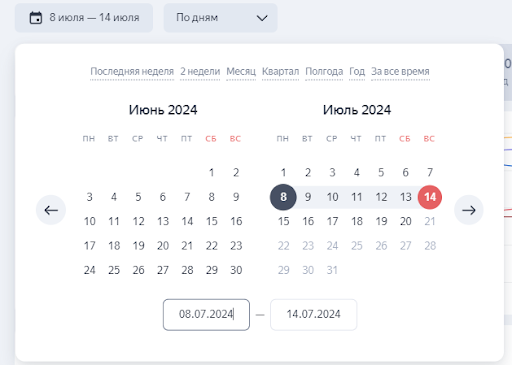Choose June 30 in the calendar
This screenshot has height=365, width=512.
point(236,270)
